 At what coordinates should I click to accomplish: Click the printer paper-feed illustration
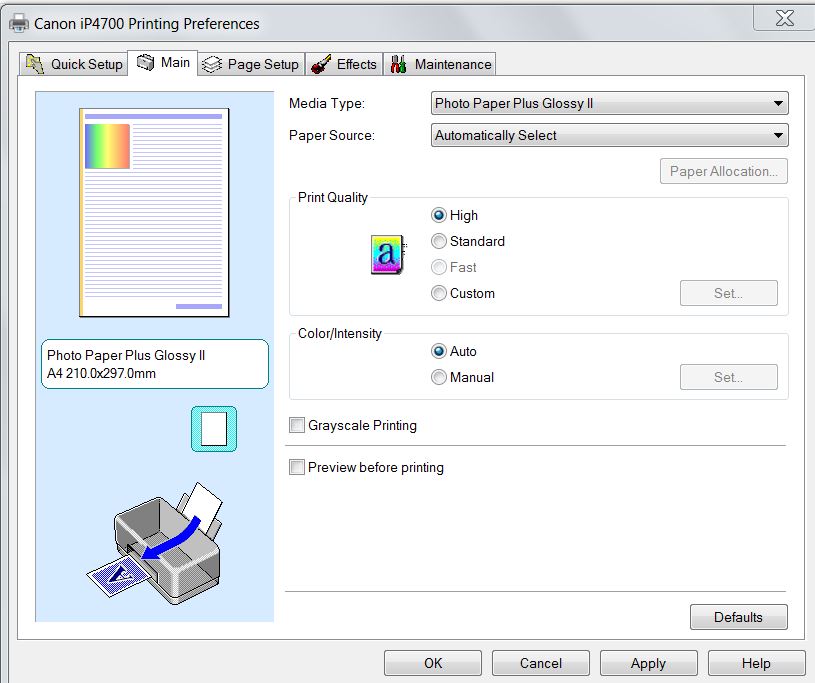tap(155, 543)
